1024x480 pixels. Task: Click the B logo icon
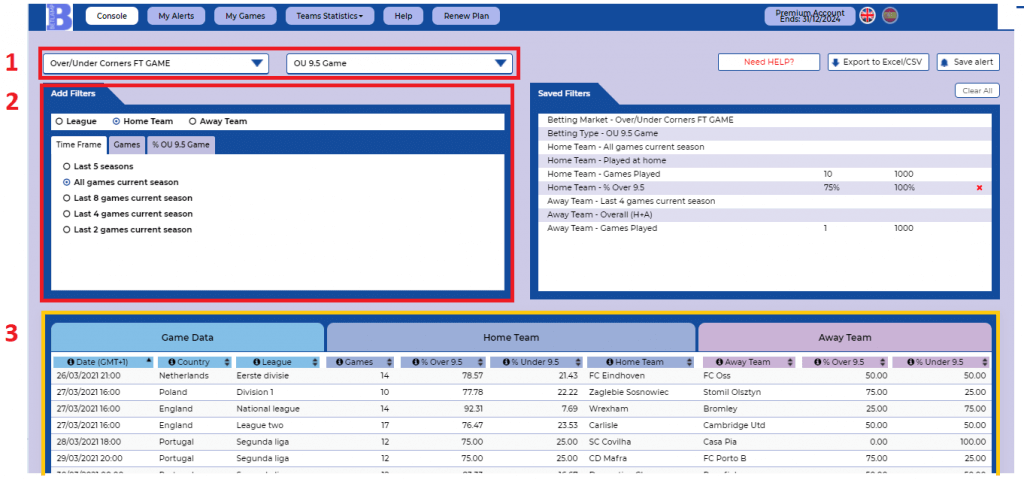coord(59,16)
